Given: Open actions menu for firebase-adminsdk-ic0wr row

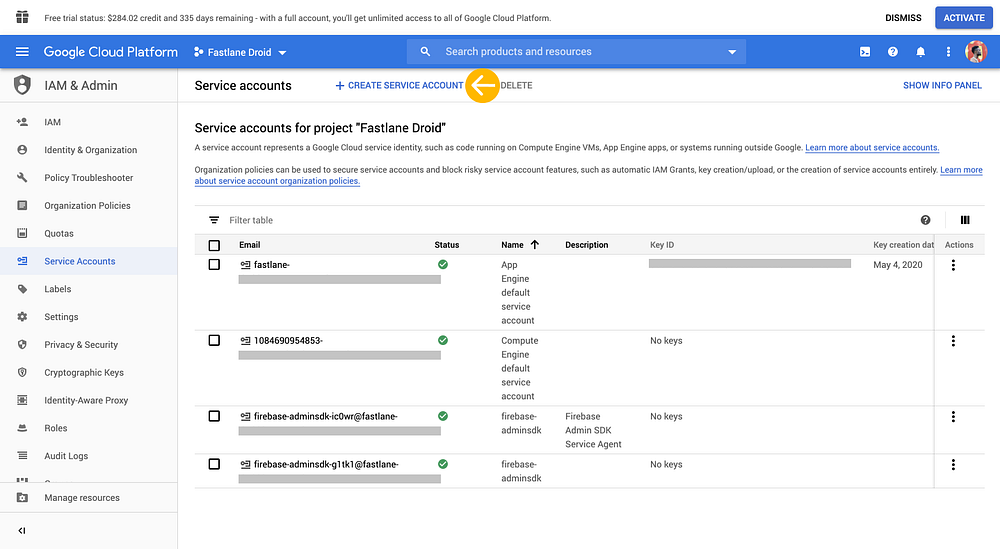Looking at the screenshot, I should pos(953,417).
